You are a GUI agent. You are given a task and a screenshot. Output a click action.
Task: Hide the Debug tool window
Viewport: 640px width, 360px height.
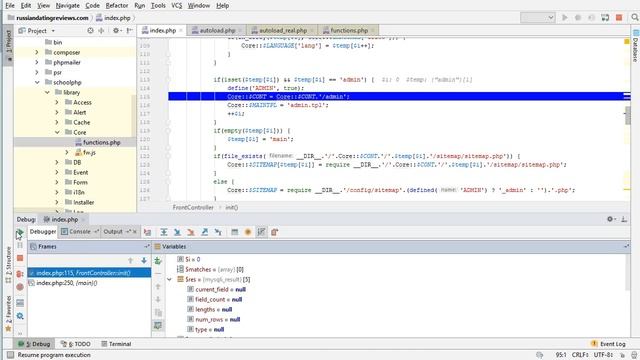pos(624,219)
